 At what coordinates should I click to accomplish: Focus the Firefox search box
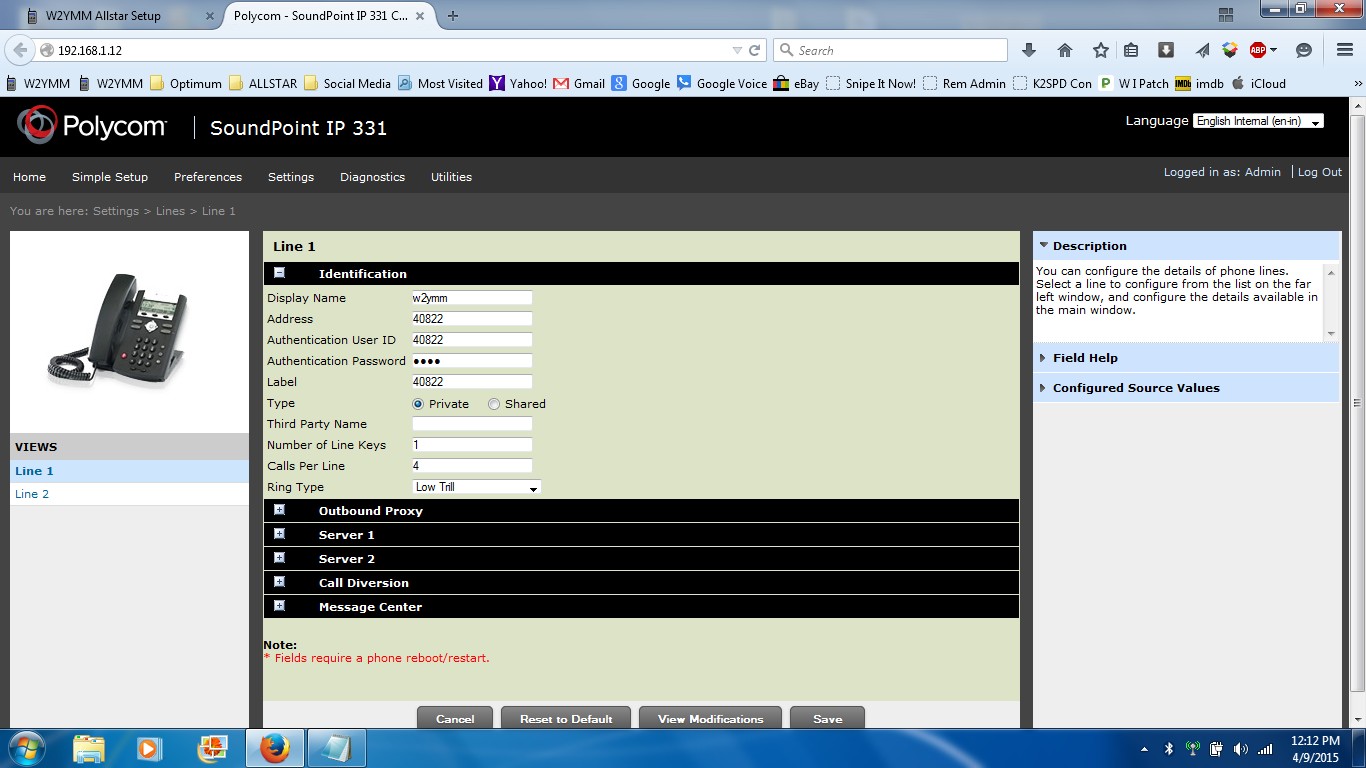(890, 50)
